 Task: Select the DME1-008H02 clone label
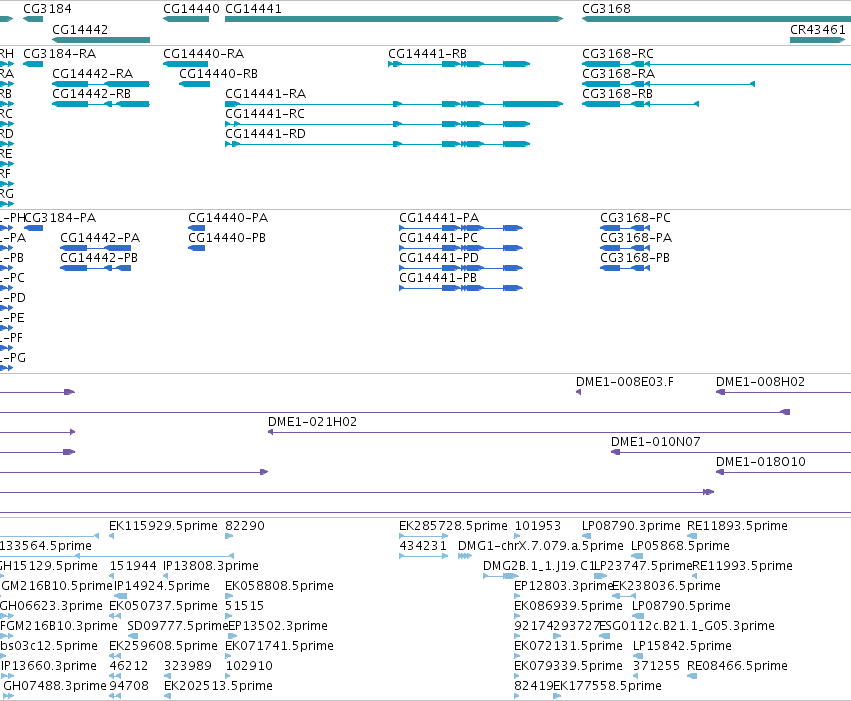[760, 381]
